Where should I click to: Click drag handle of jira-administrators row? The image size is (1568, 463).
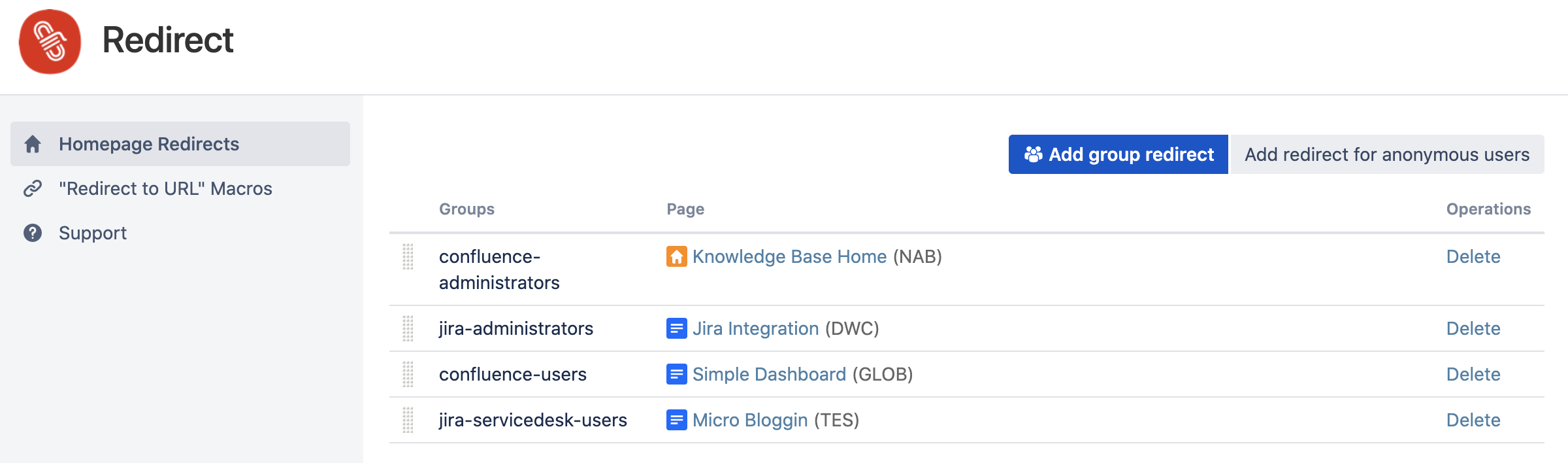(408, 328)
